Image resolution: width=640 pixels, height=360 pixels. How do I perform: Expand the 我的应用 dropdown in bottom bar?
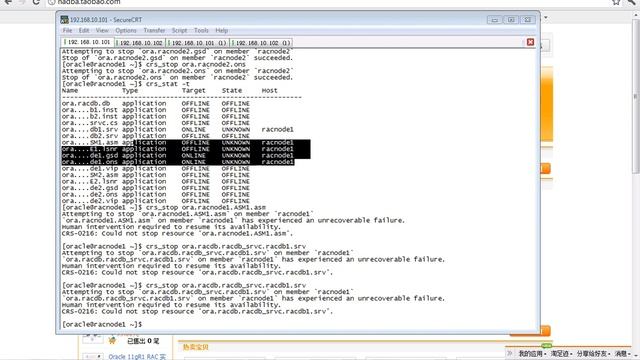[532, 353]
